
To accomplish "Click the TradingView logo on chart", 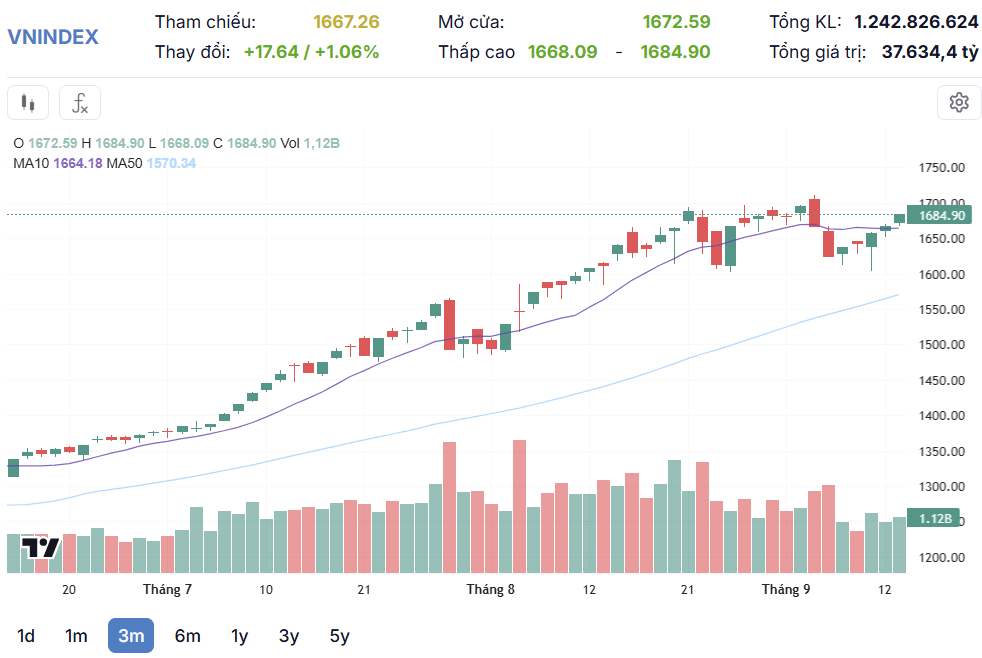I will point(41,548).
